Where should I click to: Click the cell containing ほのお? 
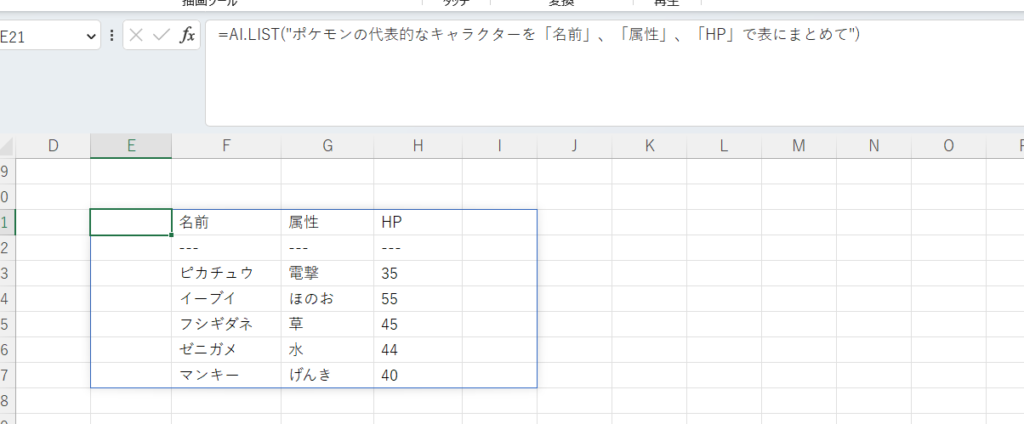(x=327, y=299)
